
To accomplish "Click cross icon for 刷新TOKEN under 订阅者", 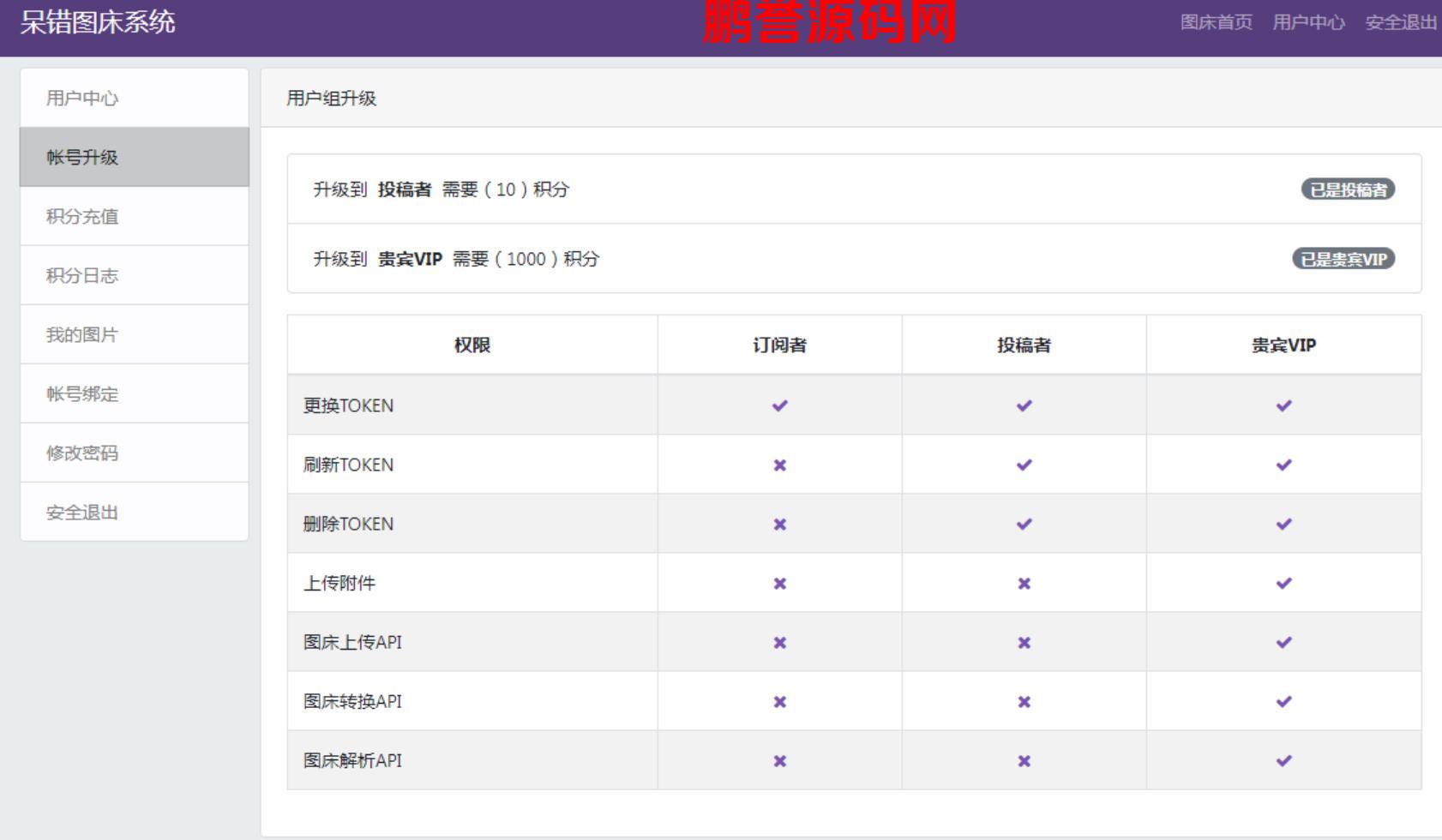I will tap(779, 465).
